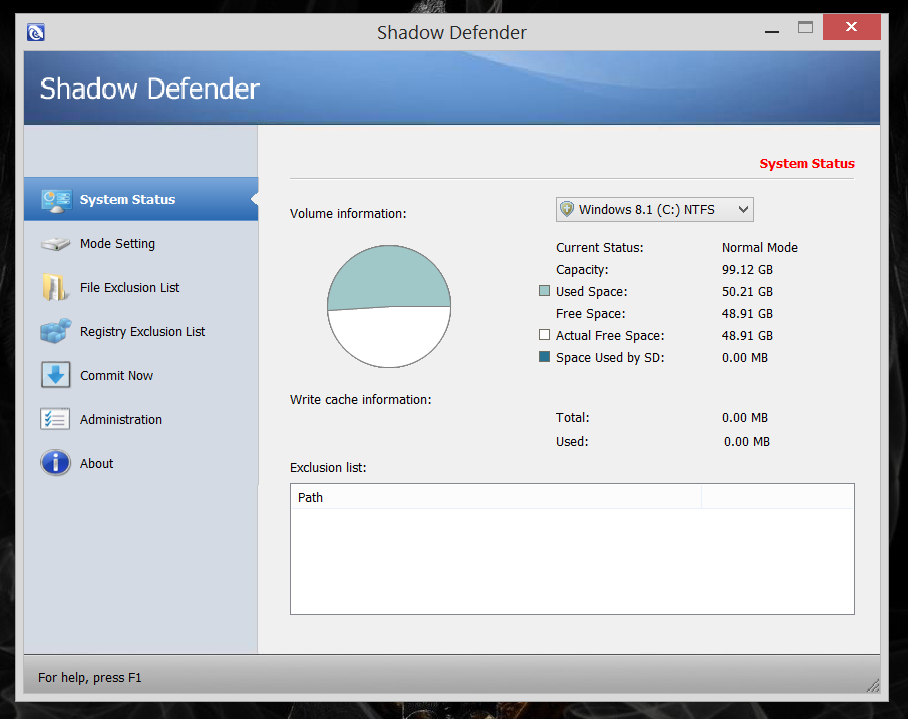Click the Current Status label
Viewport: 908px width, 719px height.
pyautogui.click(x=599, y=248)
